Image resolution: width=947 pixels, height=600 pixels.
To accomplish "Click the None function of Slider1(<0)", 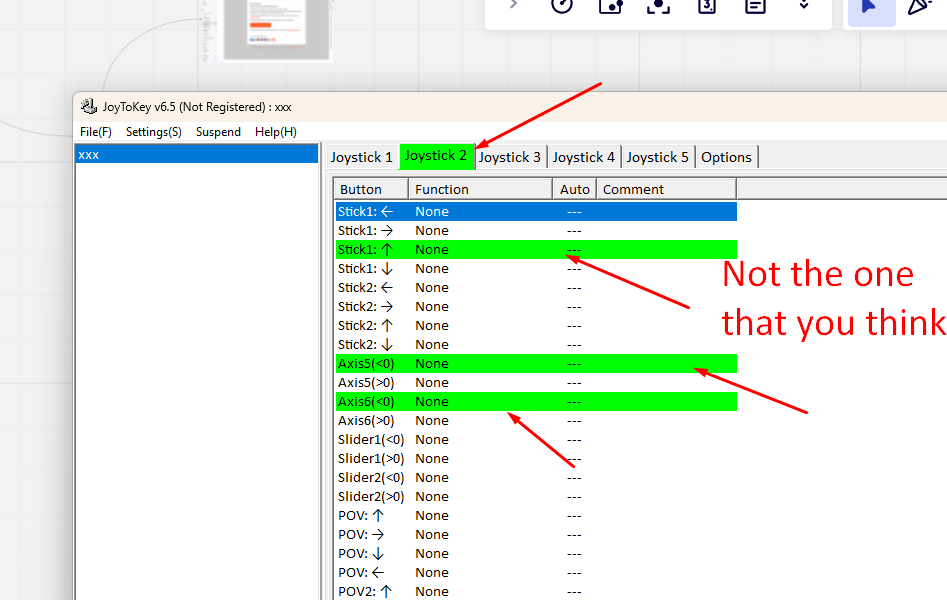I will click(432, 440).
